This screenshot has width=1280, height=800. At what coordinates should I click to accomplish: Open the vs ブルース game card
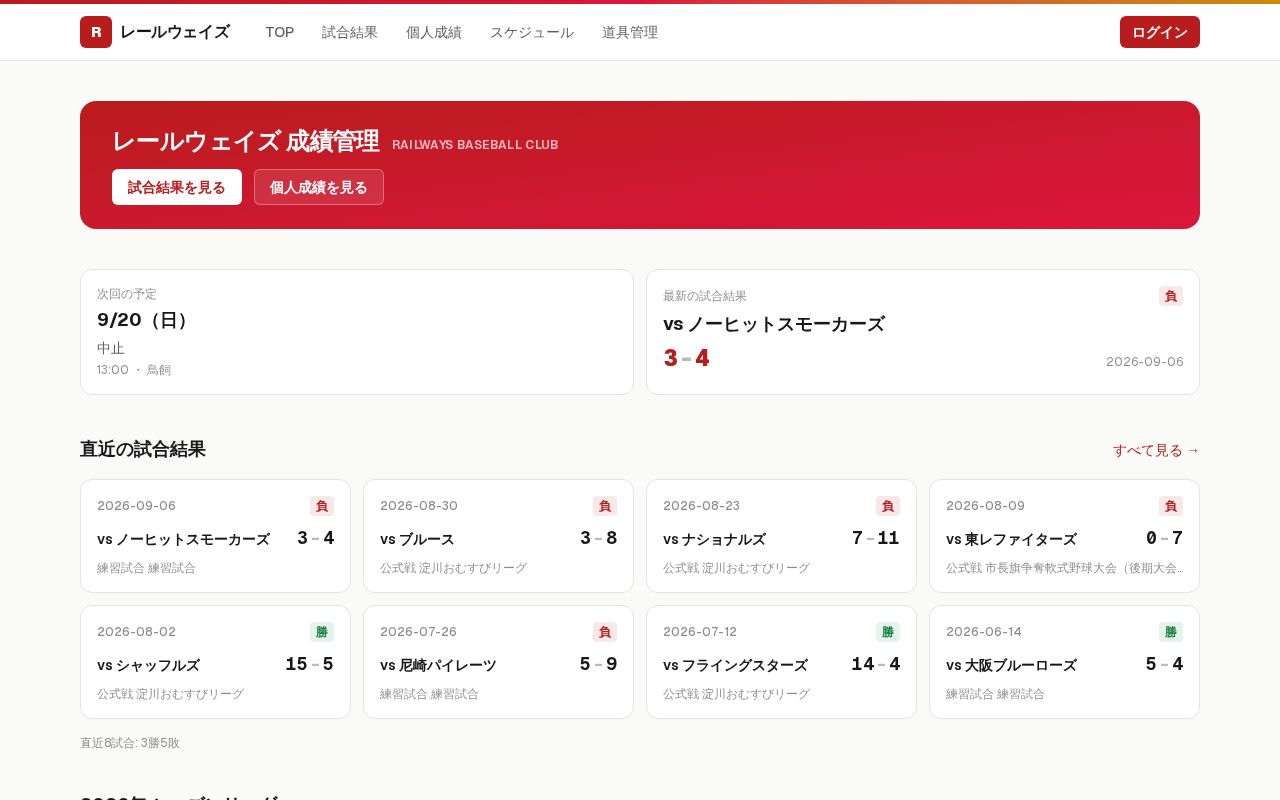(498, 536)
